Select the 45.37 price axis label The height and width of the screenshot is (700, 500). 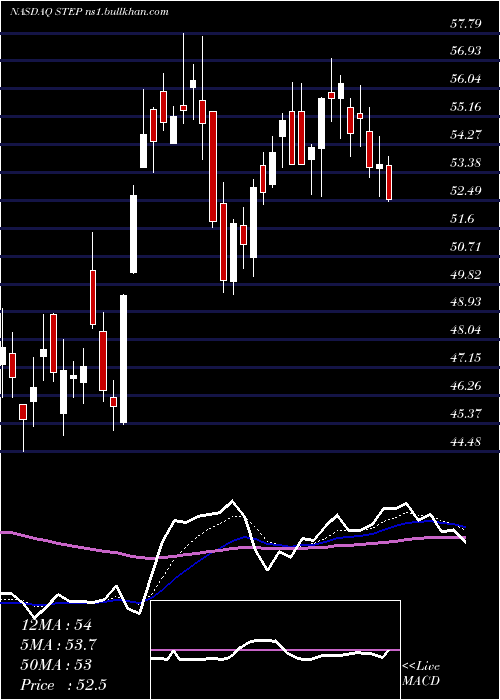click(466, 414)
